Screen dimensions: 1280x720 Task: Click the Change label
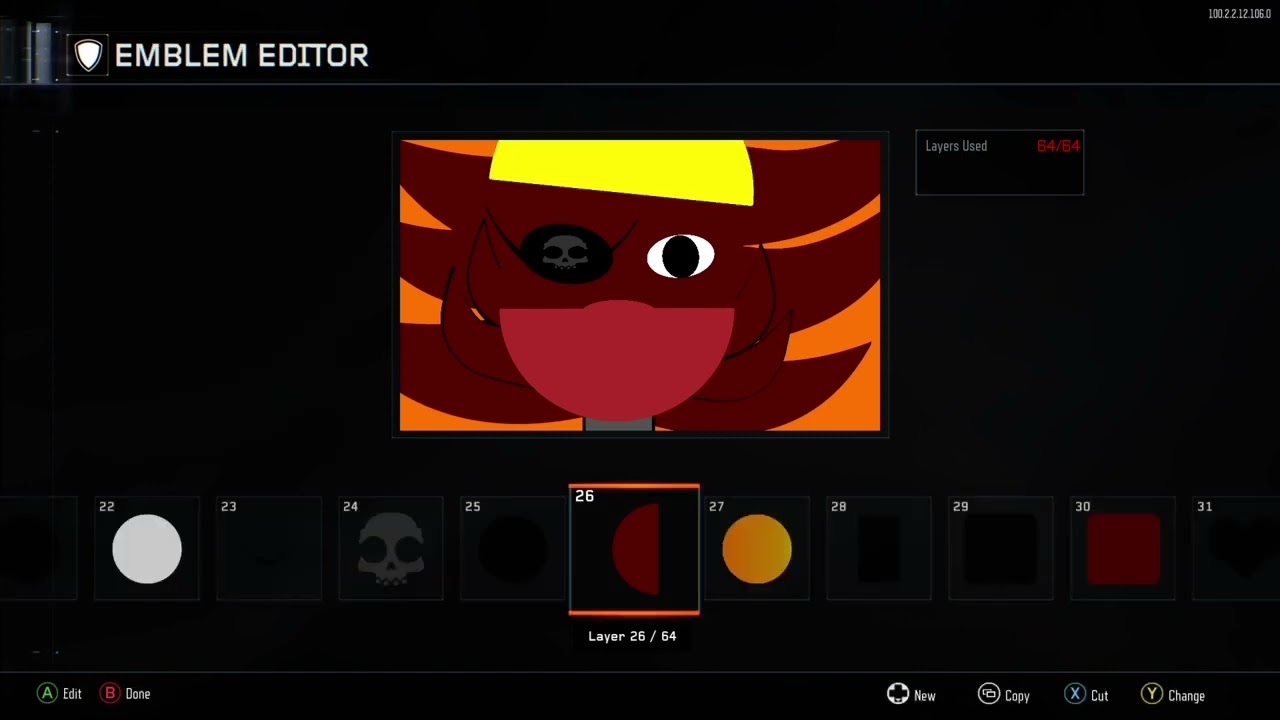1187,696
